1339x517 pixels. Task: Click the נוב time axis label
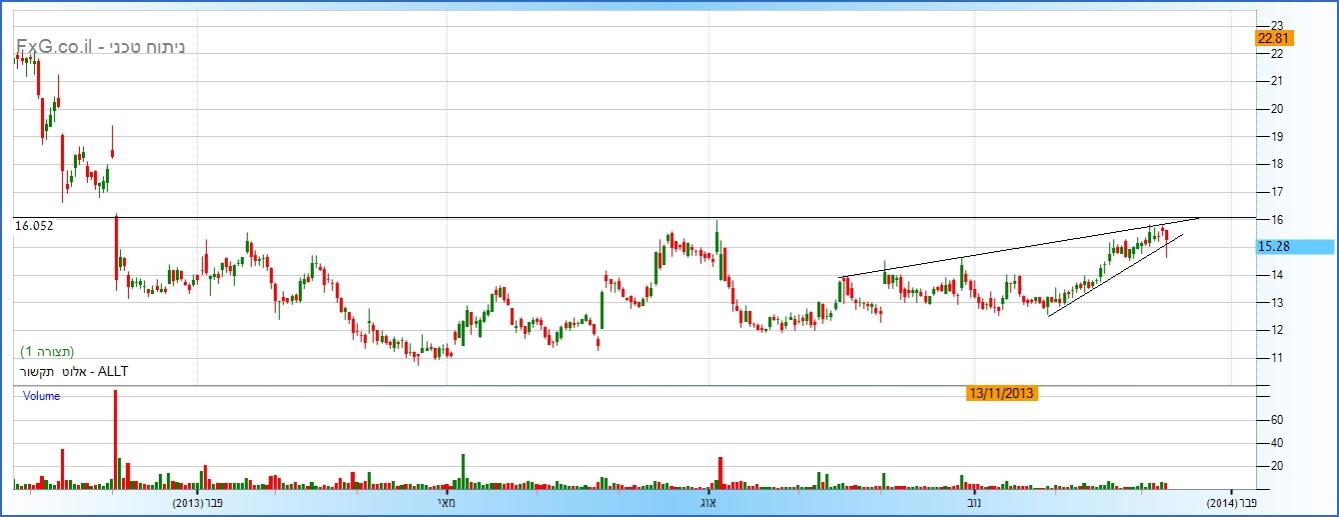971,502
